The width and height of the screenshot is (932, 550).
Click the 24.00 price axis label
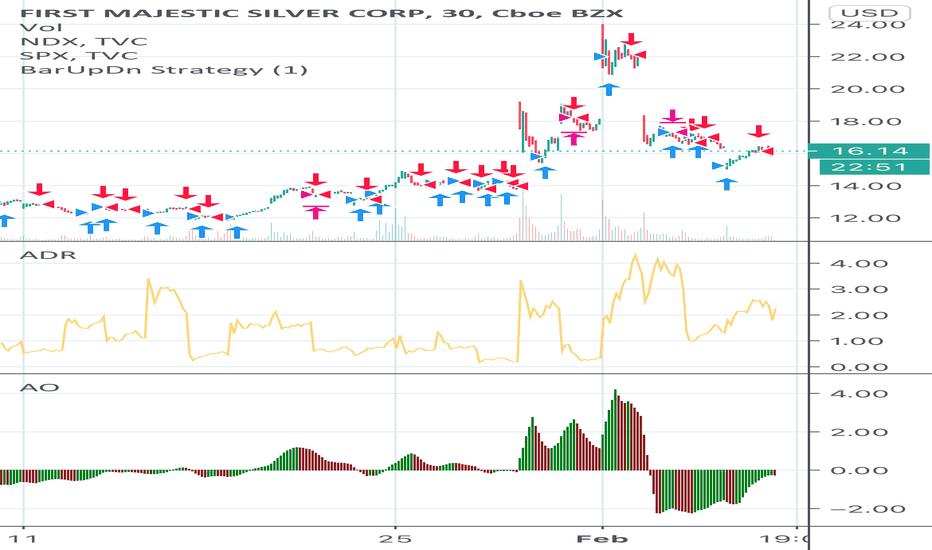click(x=868, y=24)
